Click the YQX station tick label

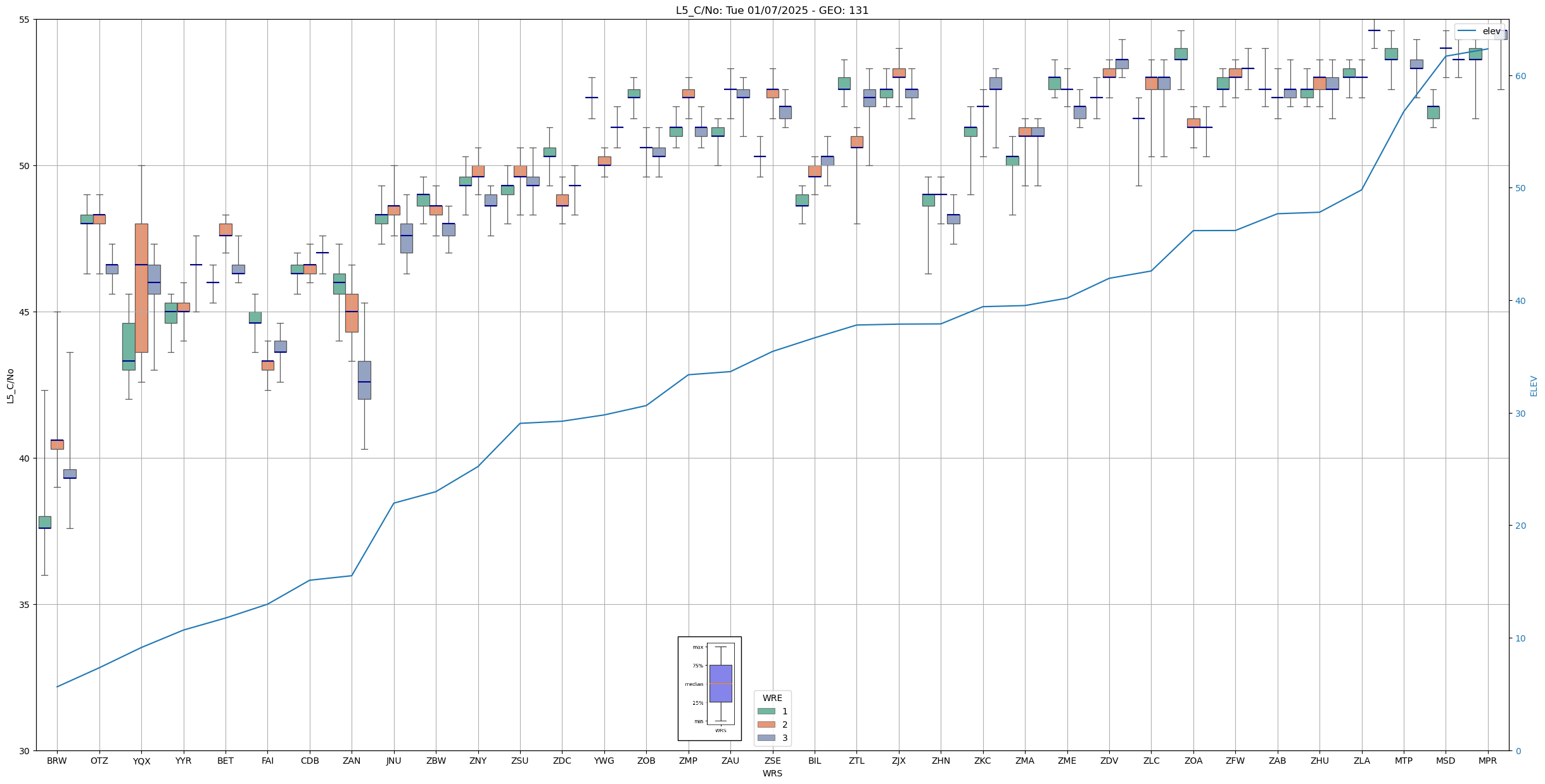(141, 761)
